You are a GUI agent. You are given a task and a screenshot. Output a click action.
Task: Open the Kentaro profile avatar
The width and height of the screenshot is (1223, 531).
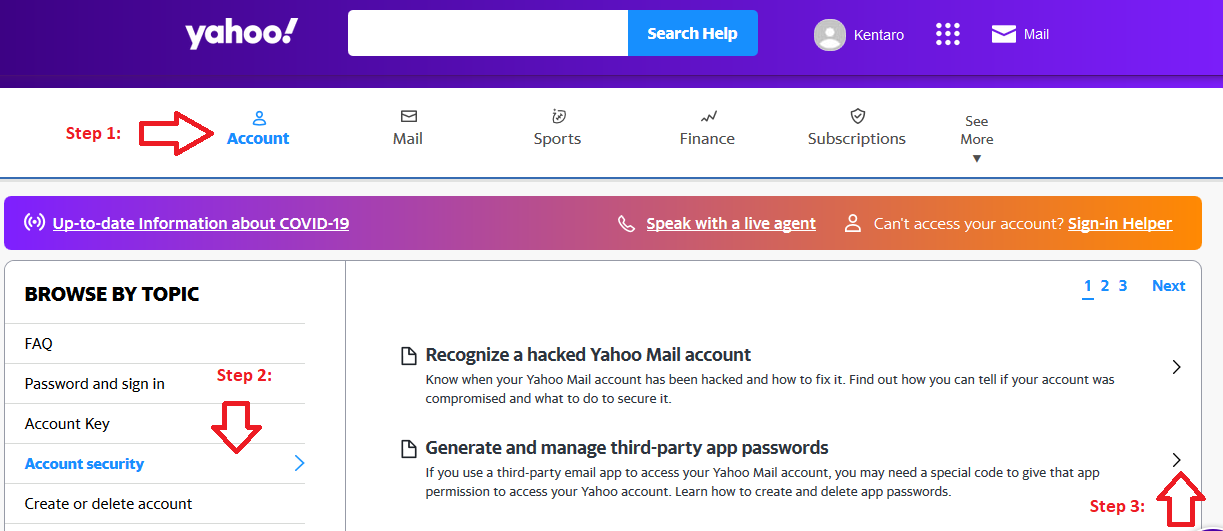point(830,35)
